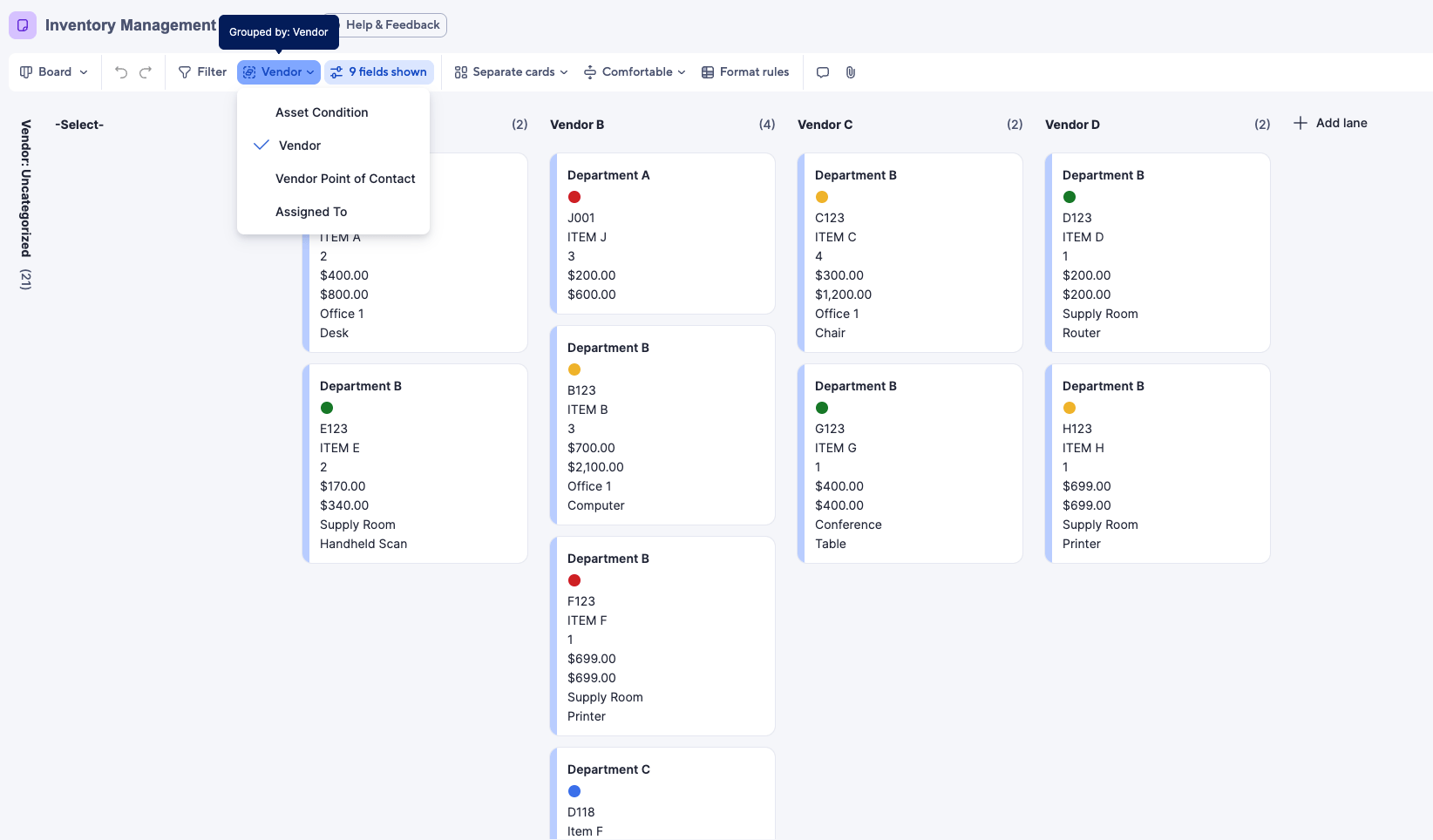Viewport: 1433px width, 840px height.
Task: Click the comment bubble icon
Action: [x=822, y=72]
